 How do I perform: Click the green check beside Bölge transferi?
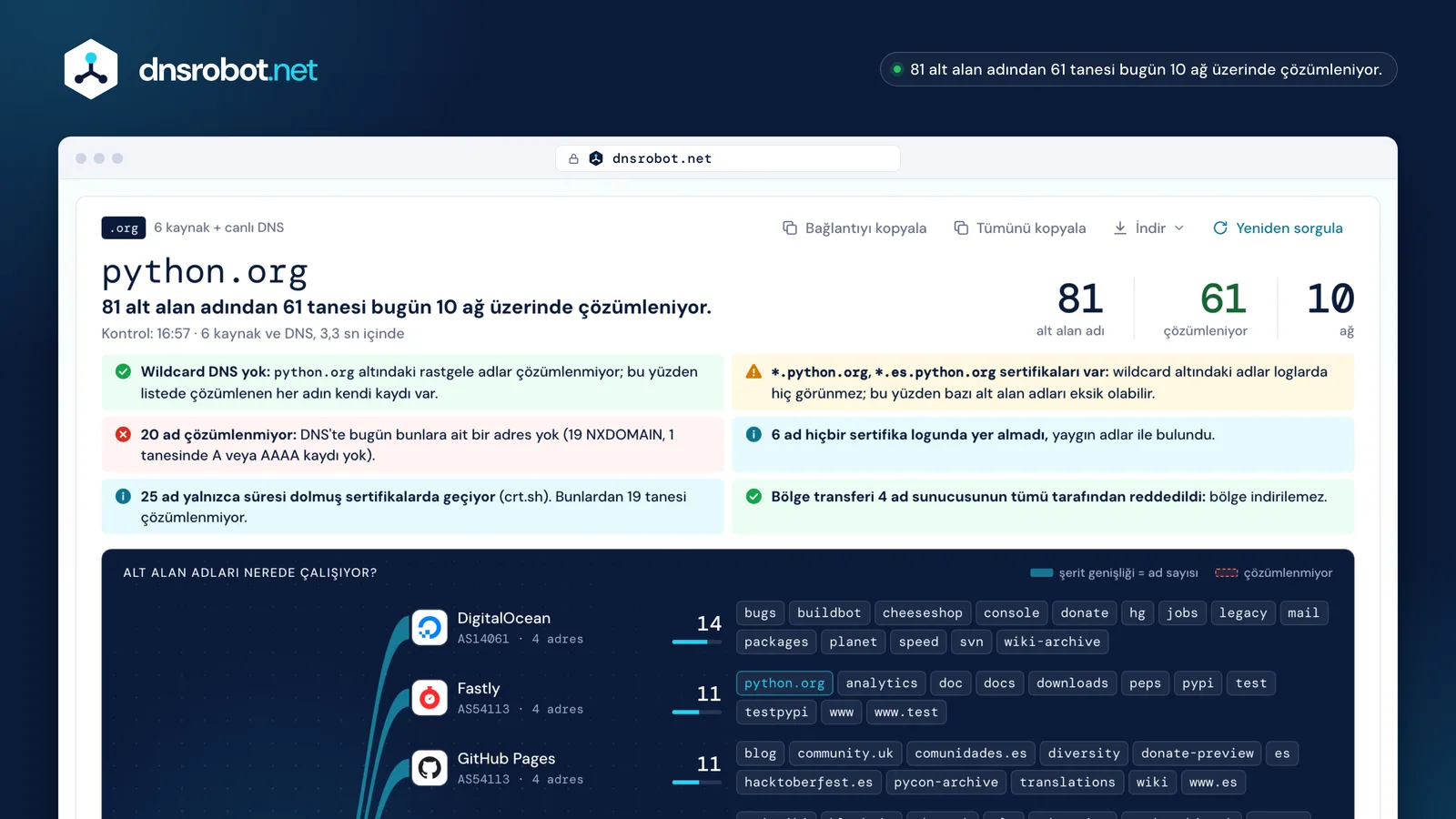tap(753, 496)
